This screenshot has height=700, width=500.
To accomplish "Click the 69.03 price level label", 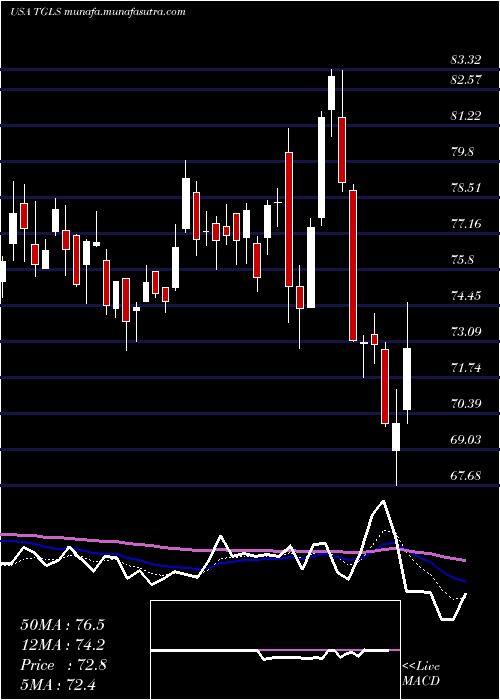I will (x=466, y=440).
